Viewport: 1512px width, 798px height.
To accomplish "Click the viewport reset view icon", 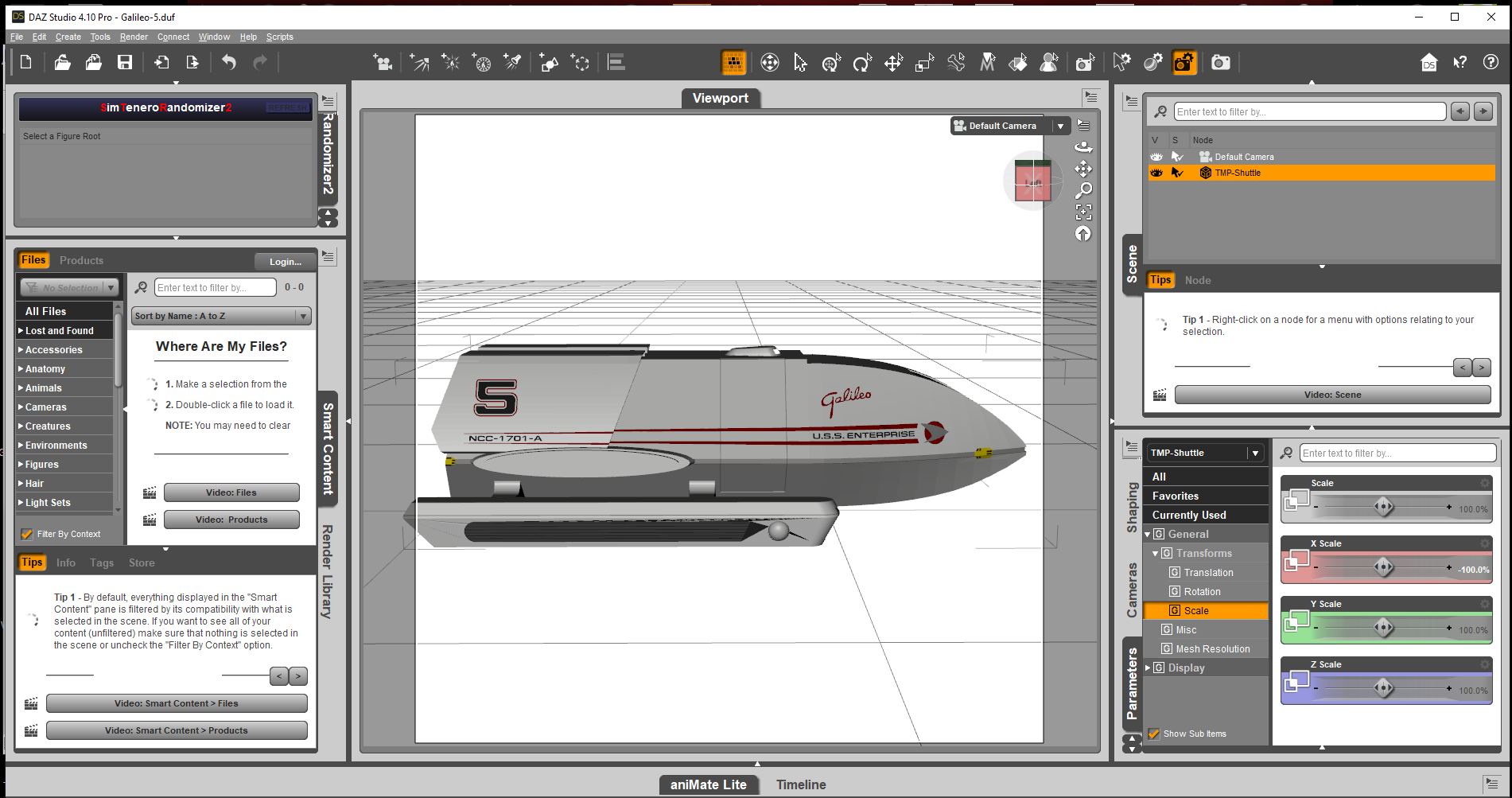I will click(1083, 234).
